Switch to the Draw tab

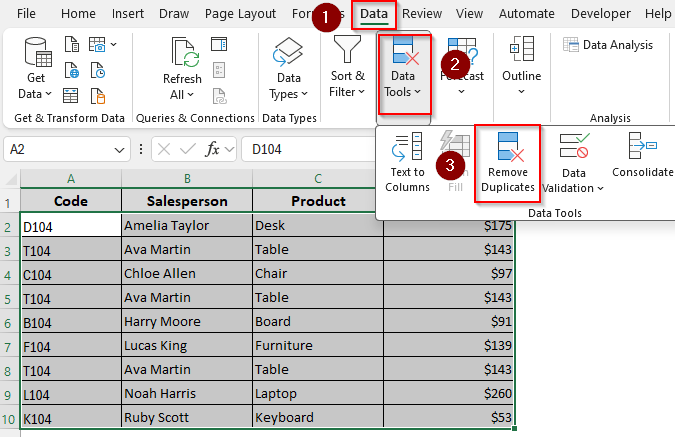pos(174,14)
